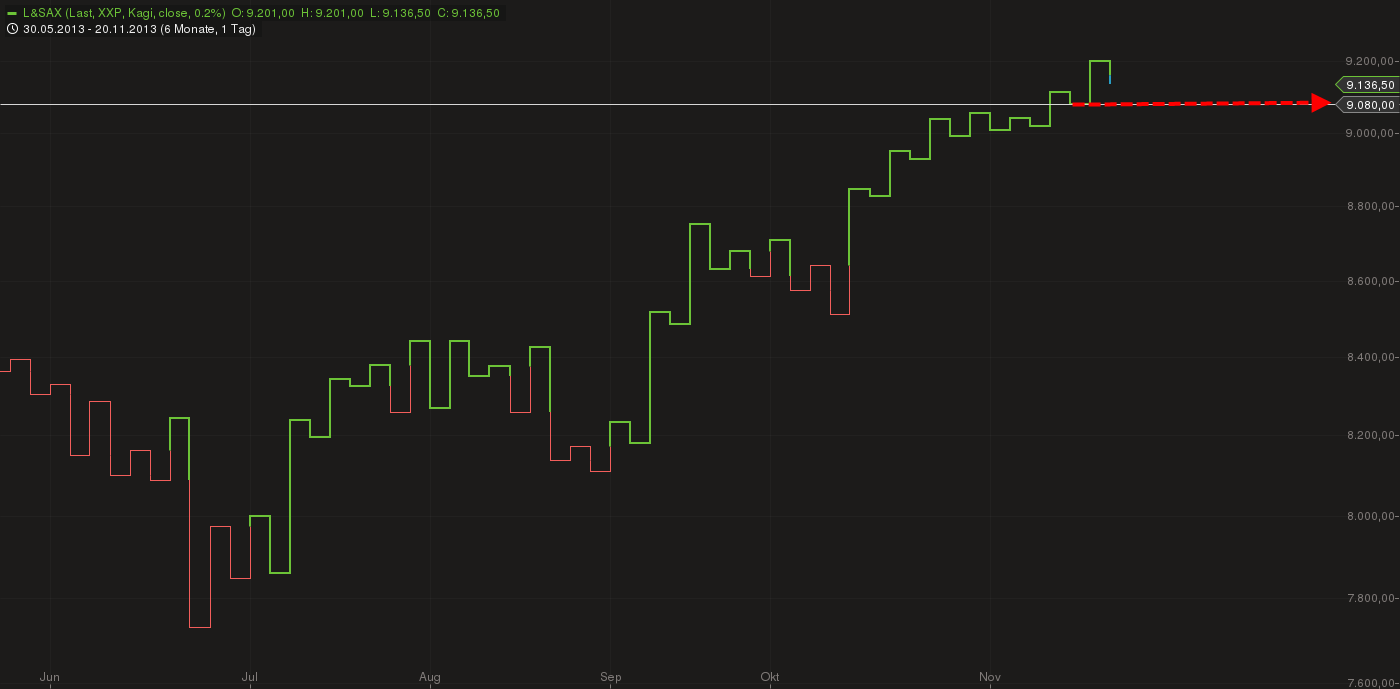The height and width of the screenshot is (689, 1400).
Task: Click the Sep label on the time axis
Action: (x=611, y=677)
